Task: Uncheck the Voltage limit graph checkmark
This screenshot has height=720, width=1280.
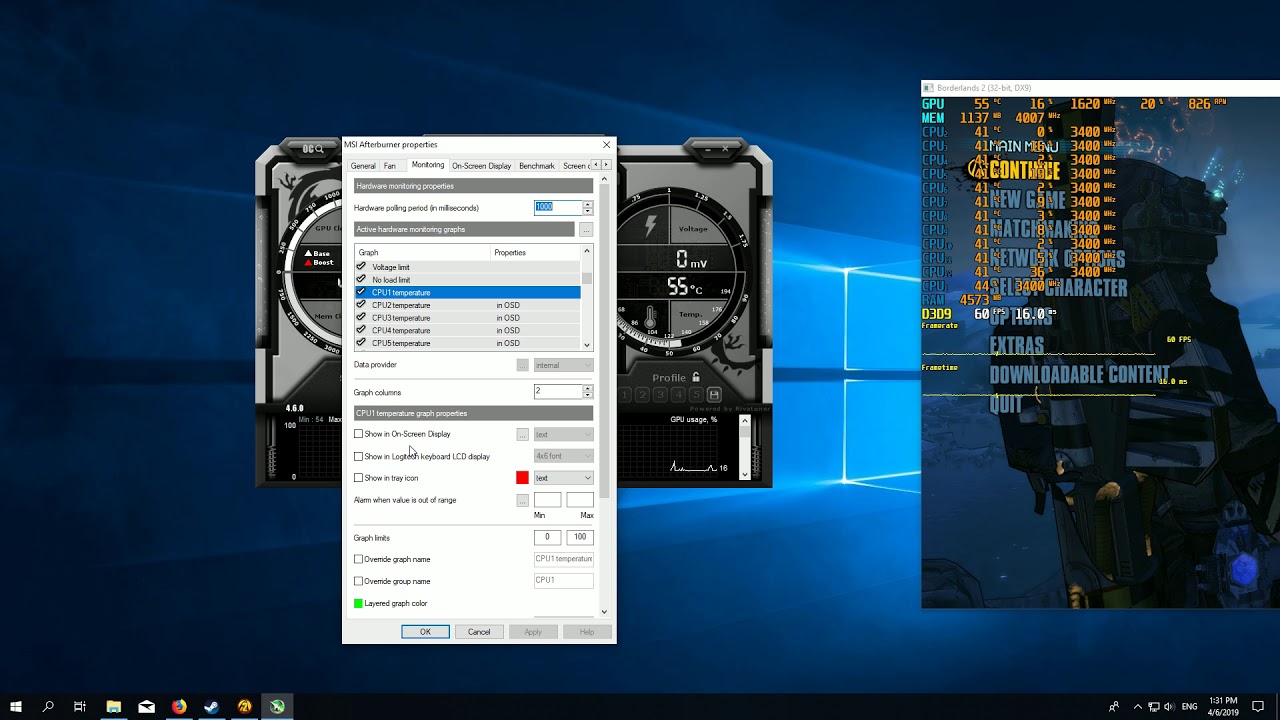Action: tap(361, 267)
